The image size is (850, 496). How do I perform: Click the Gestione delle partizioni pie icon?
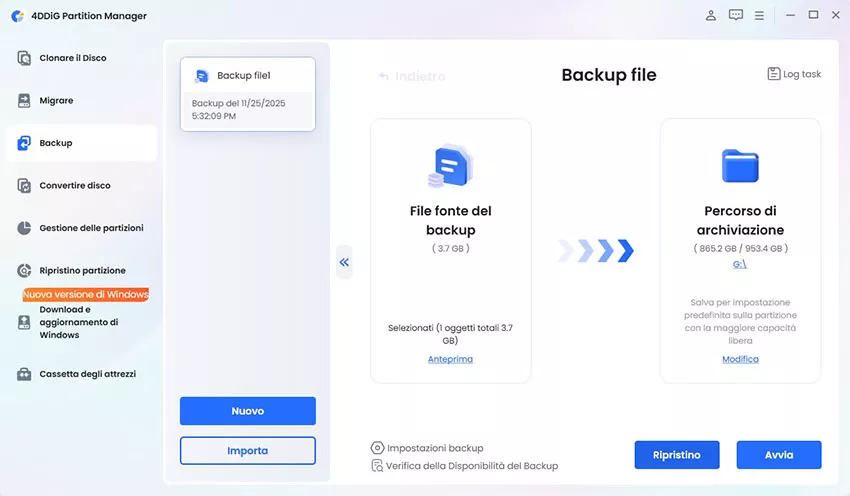[x=24, y=228]
